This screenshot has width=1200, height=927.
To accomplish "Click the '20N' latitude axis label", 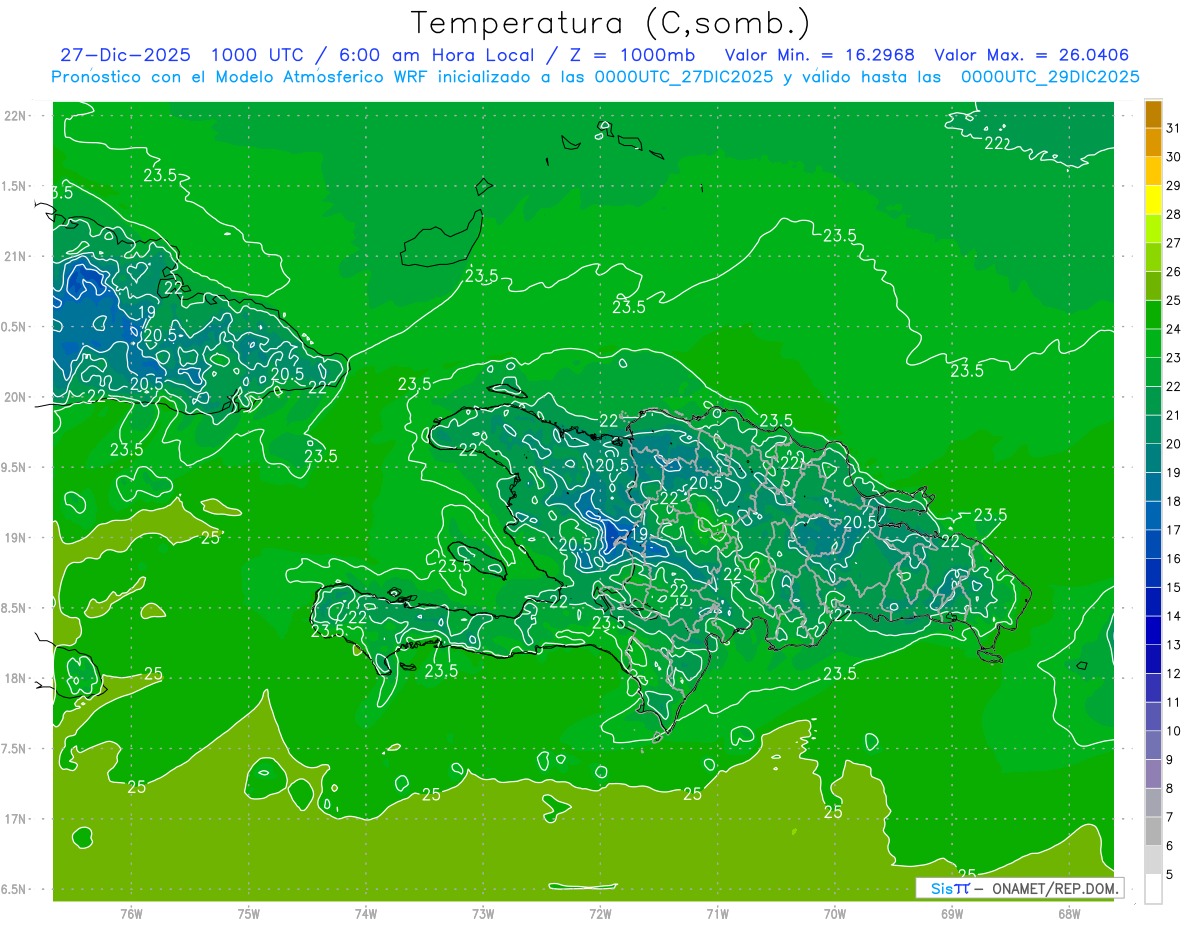I will 15,397.
